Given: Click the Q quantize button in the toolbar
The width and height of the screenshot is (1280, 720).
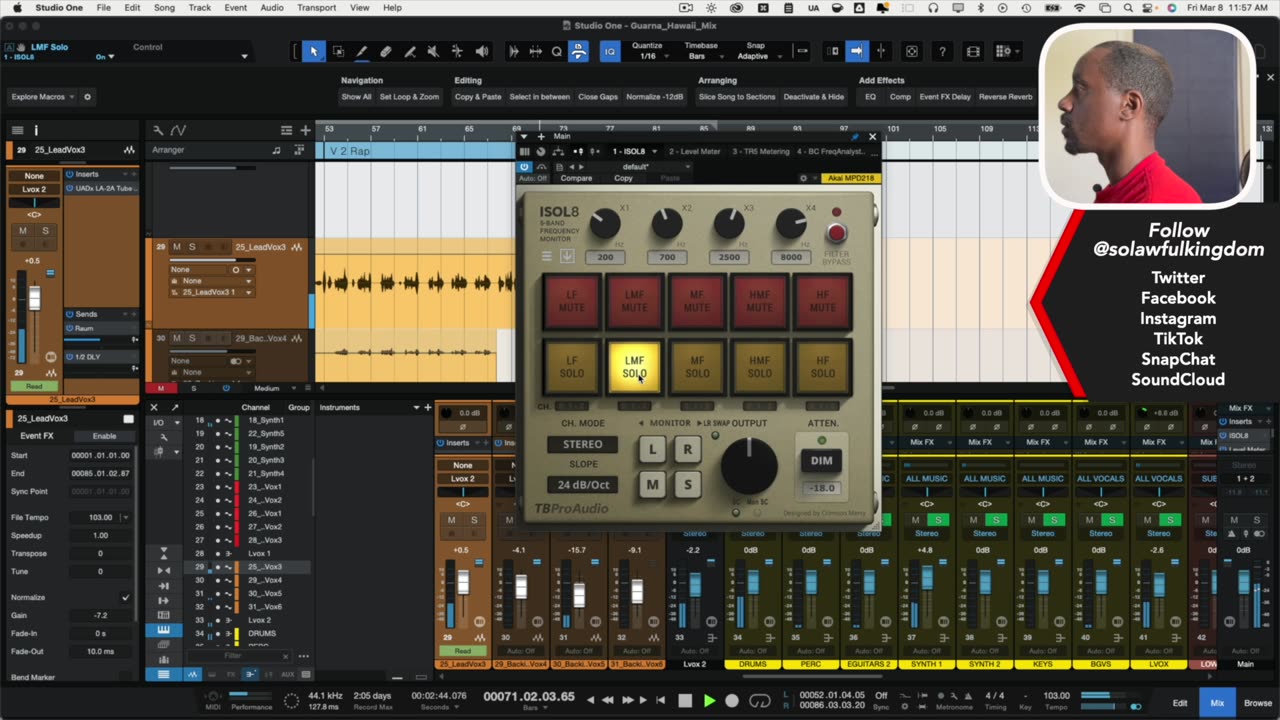Looking at the screenshot, I should point(557,51).
